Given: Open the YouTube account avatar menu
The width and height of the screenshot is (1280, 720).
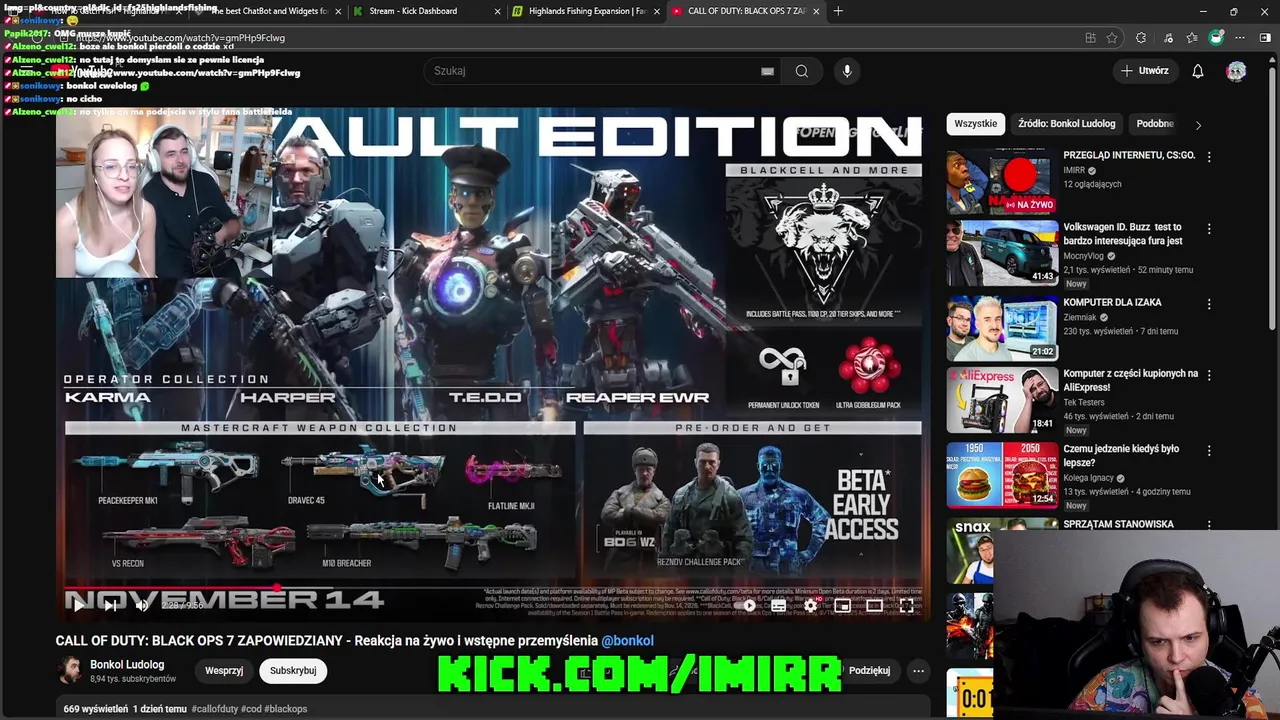Looking at the screenshot, I should (1237, 71).
